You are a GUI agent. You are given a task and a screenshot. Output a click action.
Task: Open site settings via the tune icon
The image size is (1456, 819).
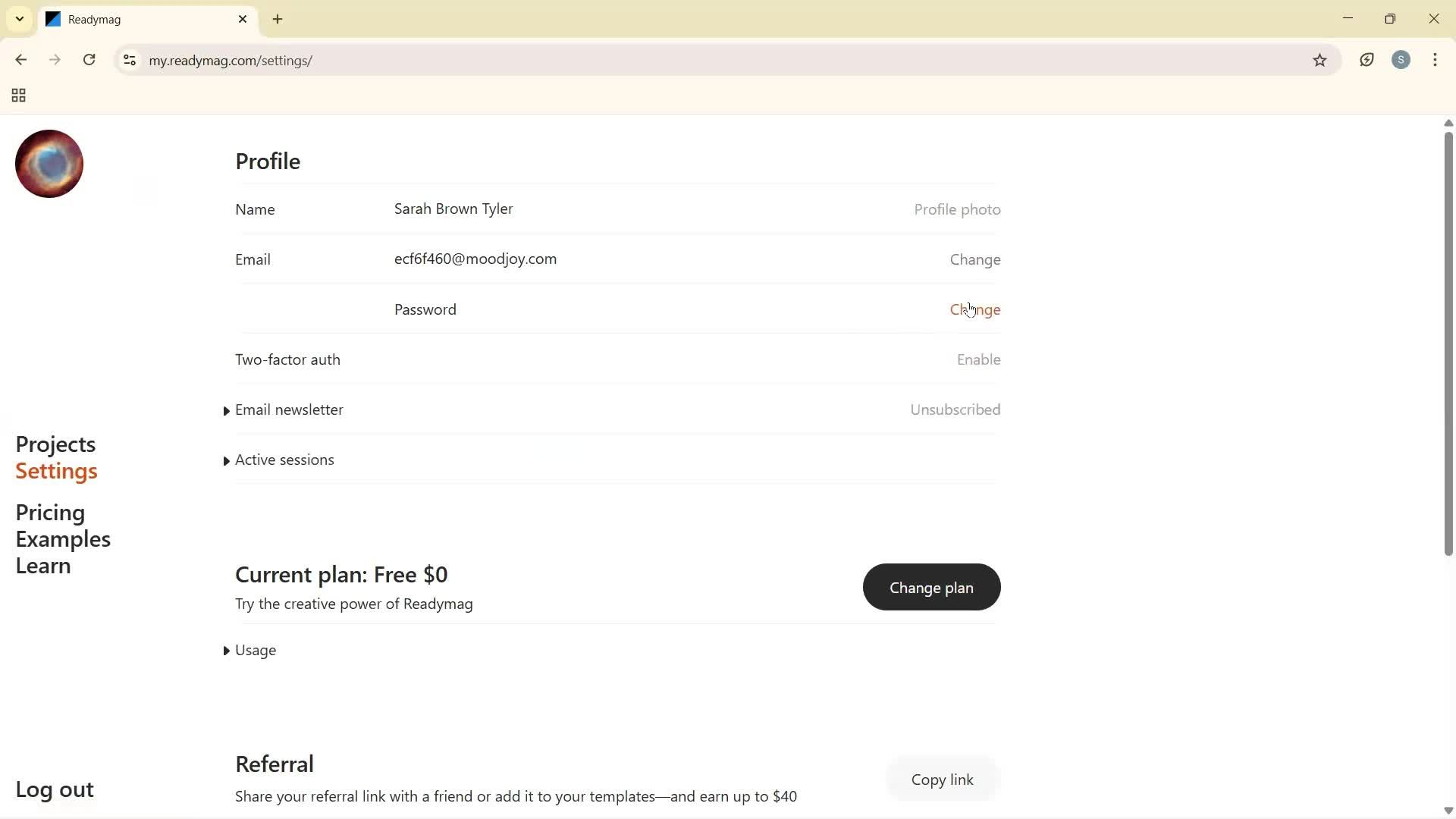(129, 61)
